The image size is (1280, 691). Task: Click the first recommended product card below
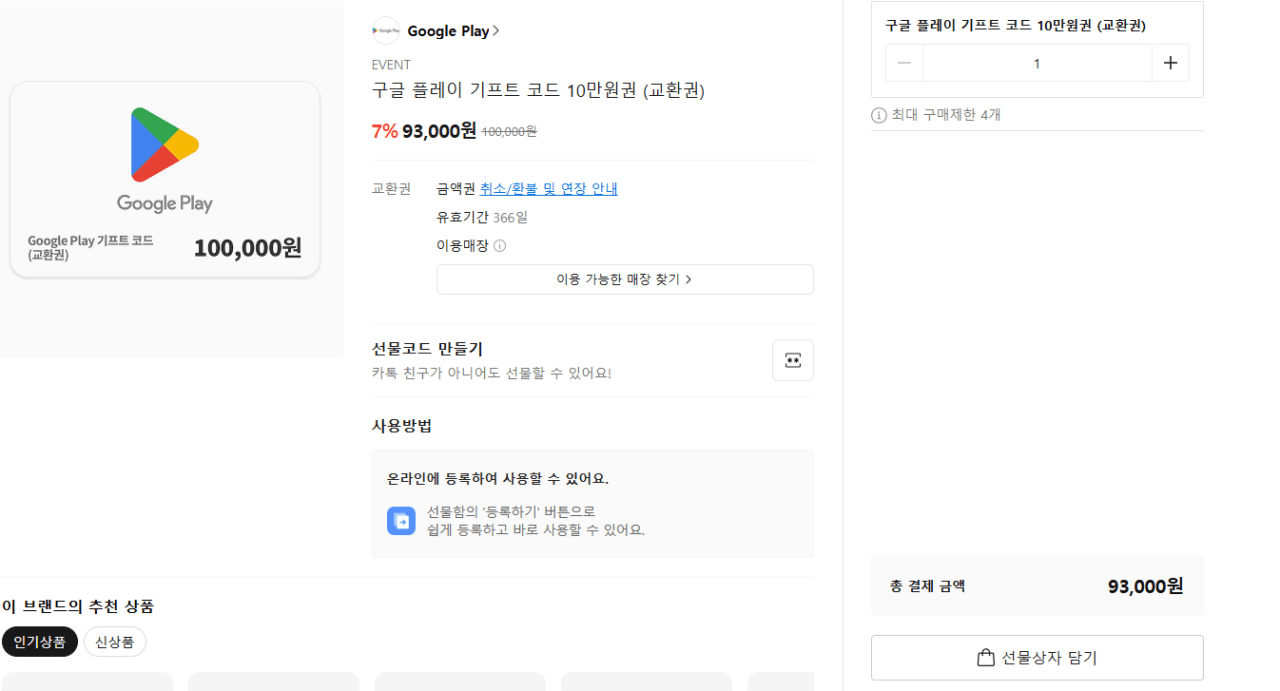[x=87, y=685]
